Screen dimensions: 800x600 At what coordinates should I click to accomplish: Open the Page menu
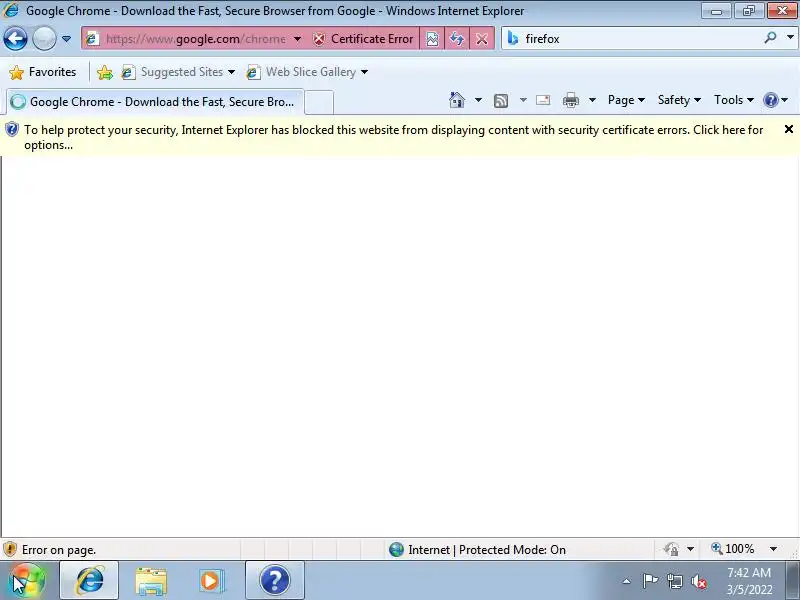[x=626, y=100]
